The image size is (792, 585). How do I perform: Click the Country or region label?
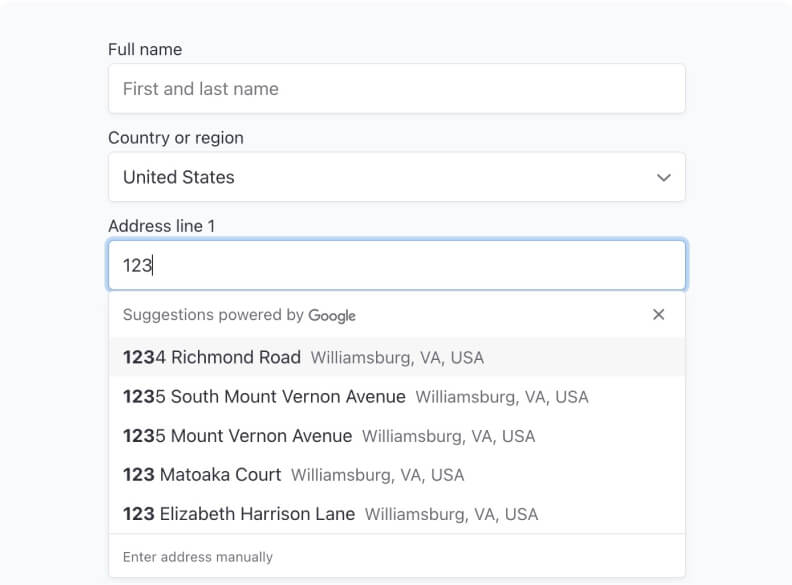coord(176,138)
